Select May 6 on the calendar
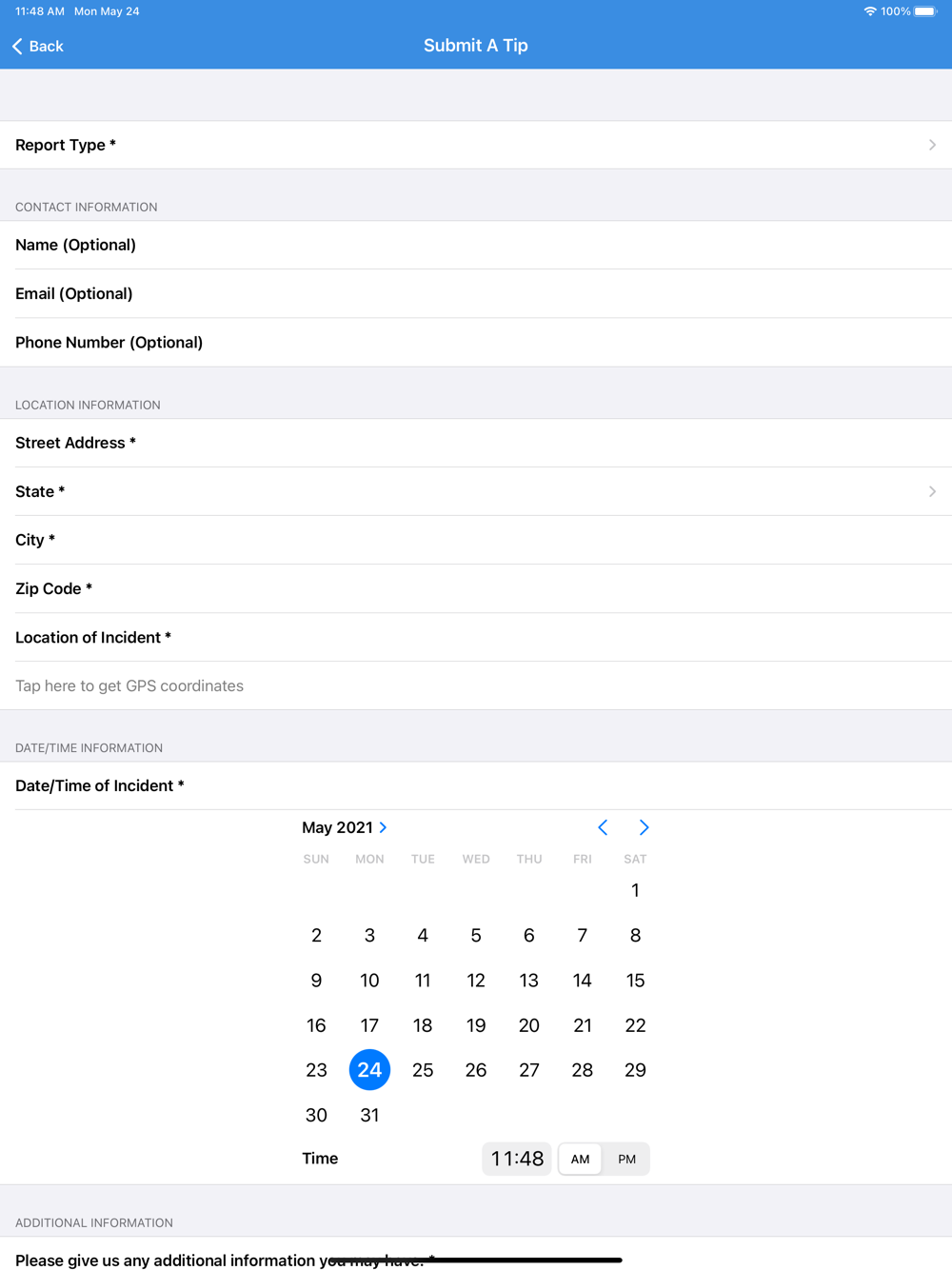Viewport: 952px width, 1270px height. click(529, 935)
